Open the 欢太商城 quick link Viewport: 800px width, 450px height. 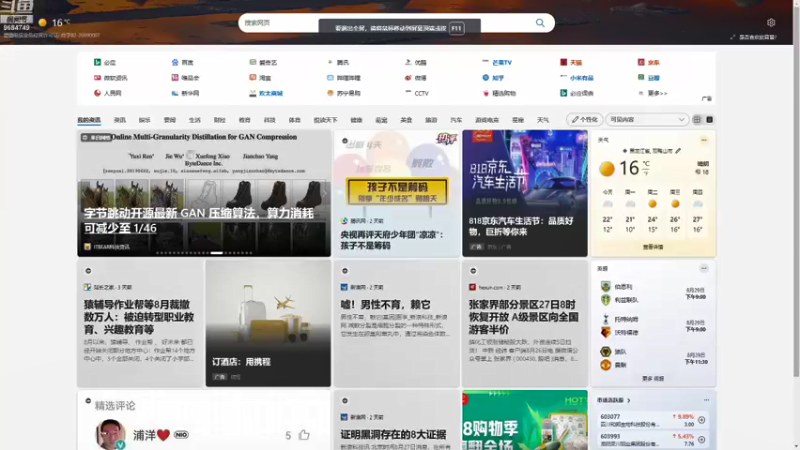(x=266, y=93)
